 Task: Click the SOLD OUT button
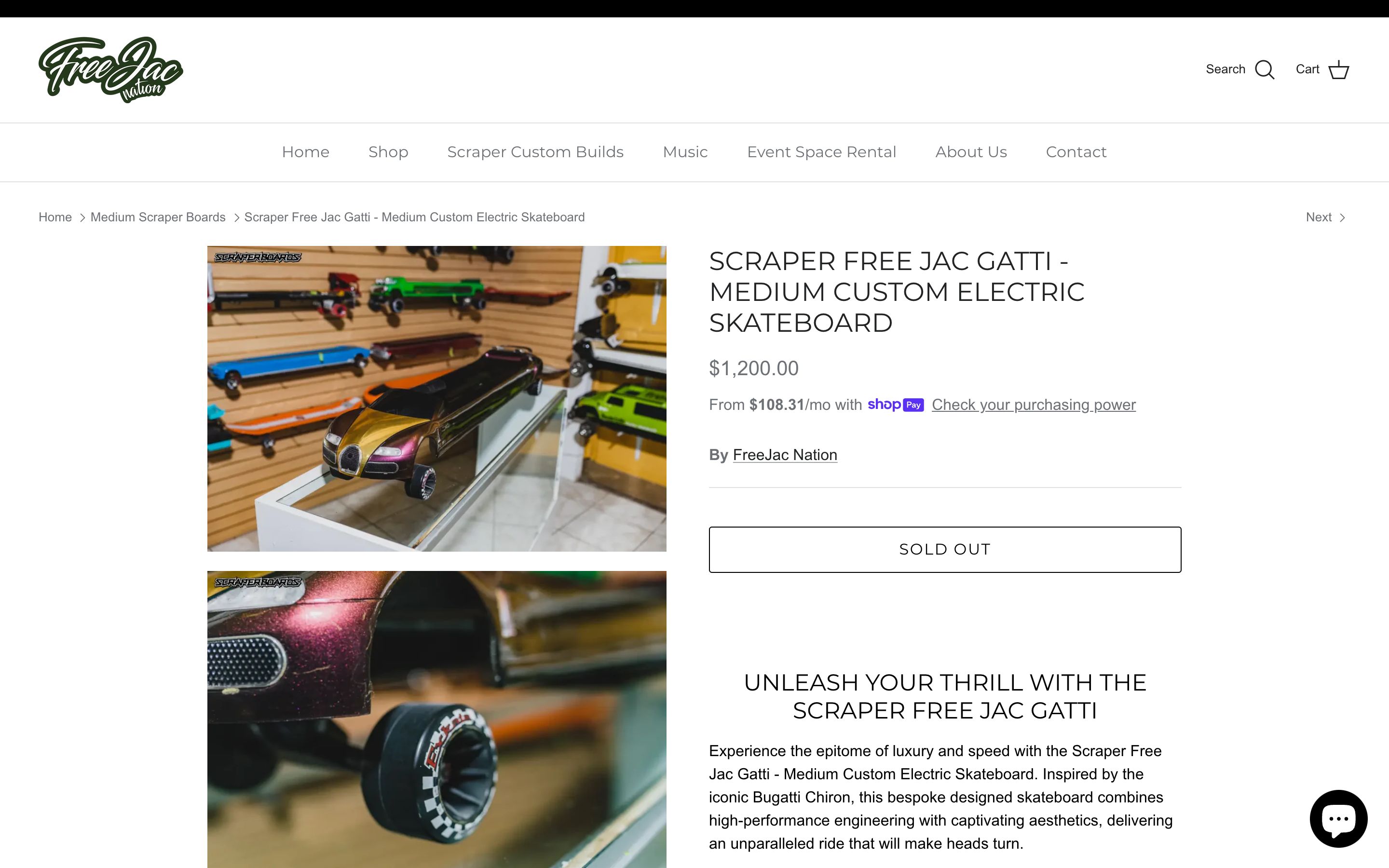tap(945, 549)
